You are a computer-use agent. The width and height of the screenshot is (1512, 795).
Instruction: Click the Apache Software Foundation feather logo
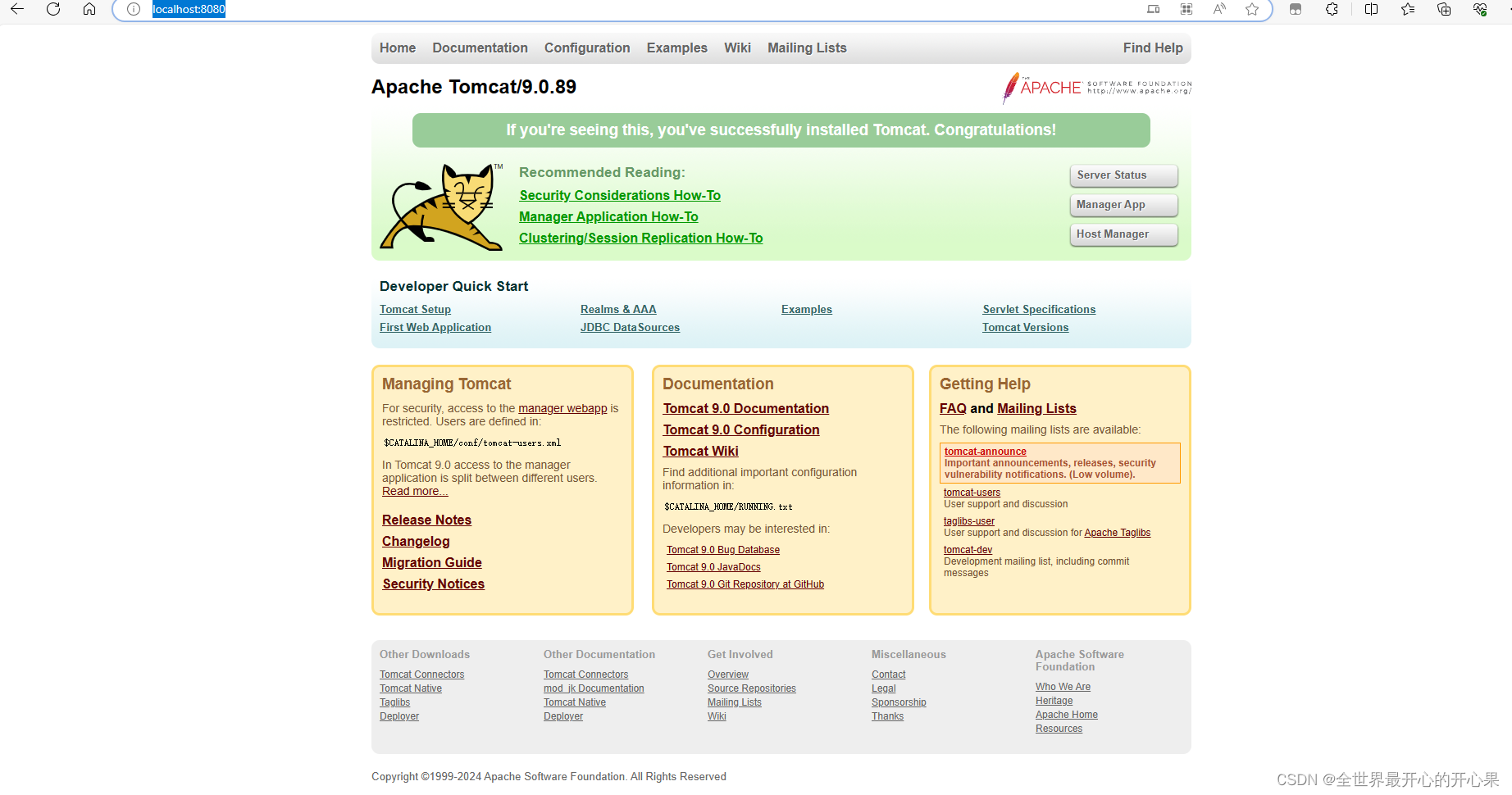click(x=1010, y=86)
